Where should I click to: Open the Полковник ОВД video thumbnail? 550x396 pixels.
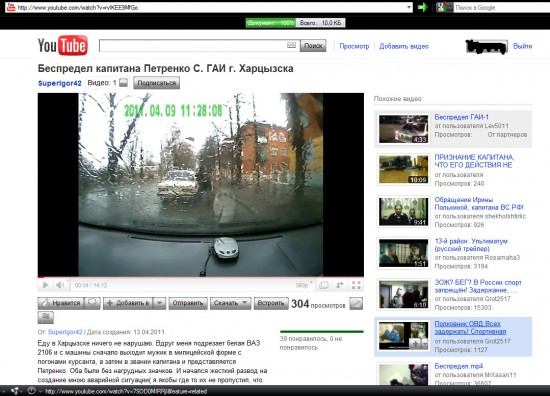coord(403,336)
